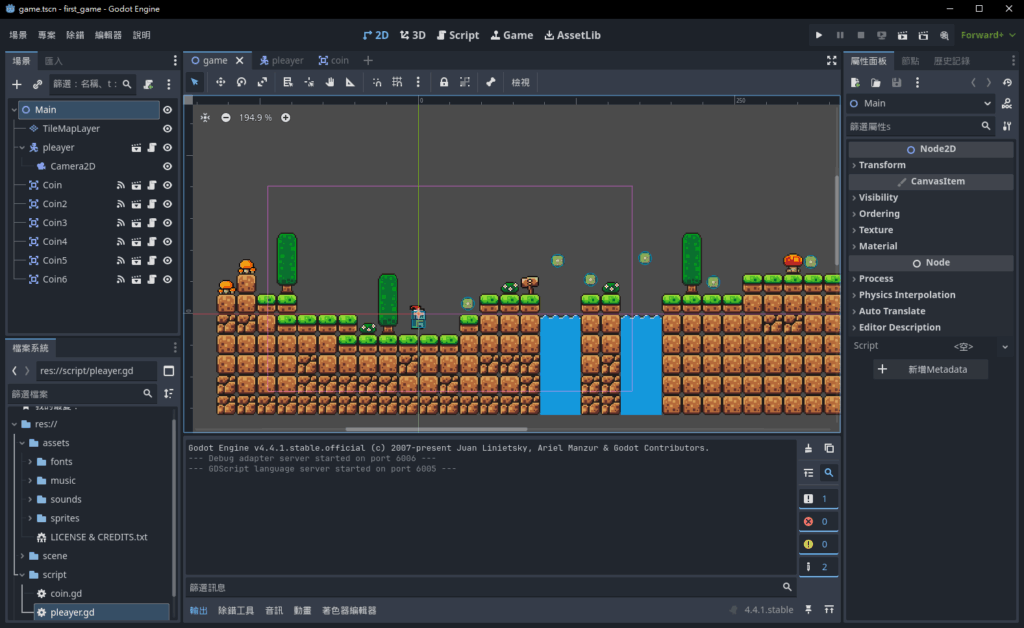Clear the output log
The width and height of the screenshot is (1024, 628).
808,448
